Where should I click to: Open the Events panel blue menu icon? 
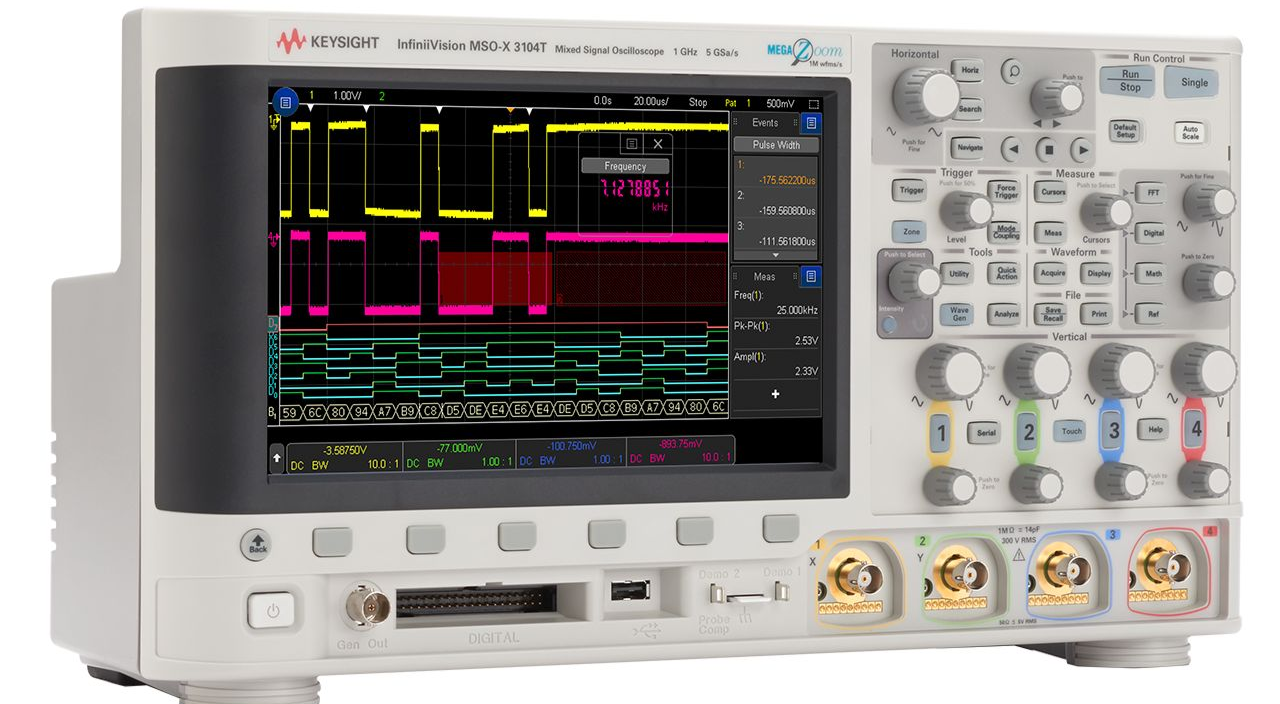[810, 123]
